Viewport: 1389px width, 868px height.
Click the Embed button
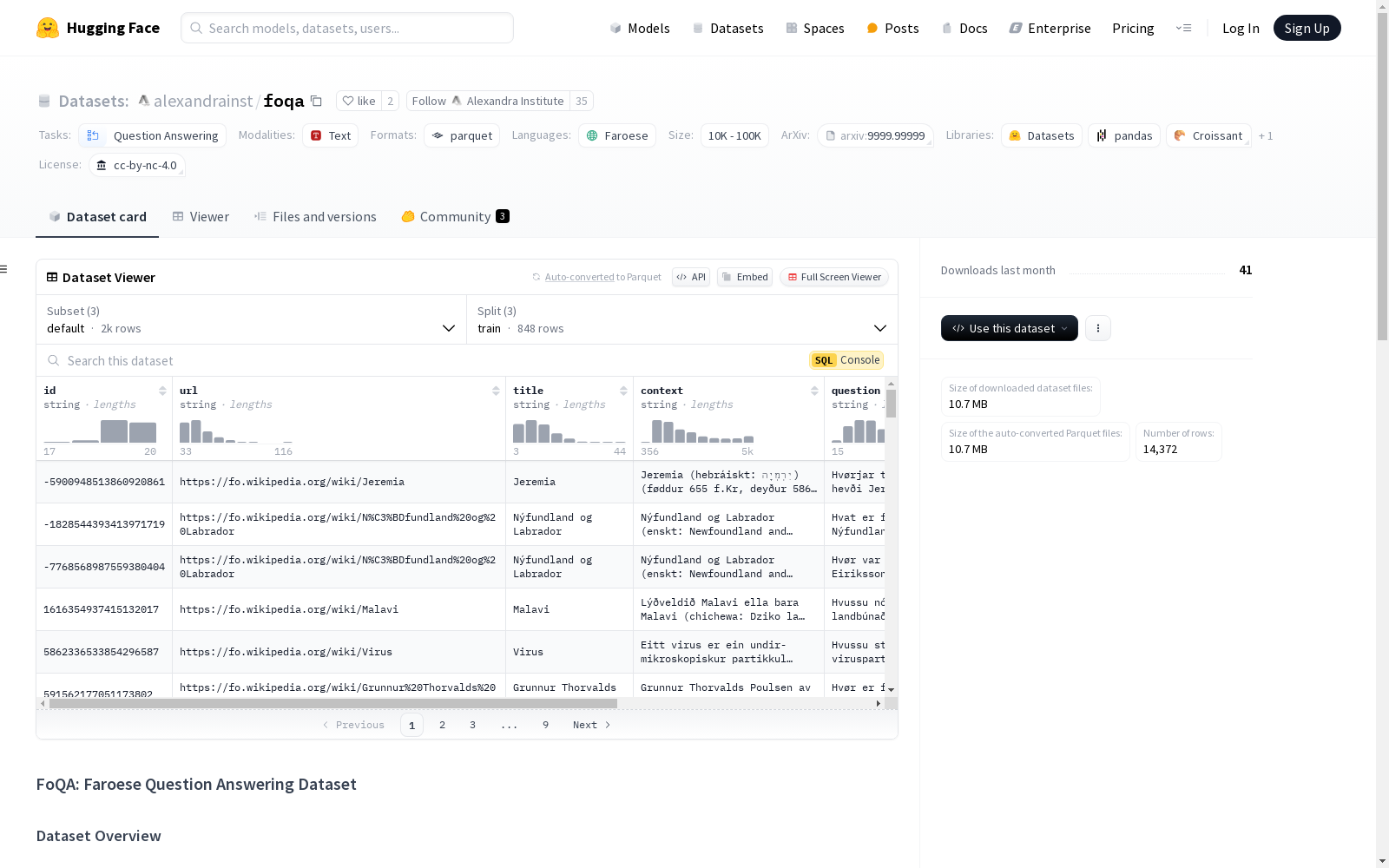click(745, 277)
